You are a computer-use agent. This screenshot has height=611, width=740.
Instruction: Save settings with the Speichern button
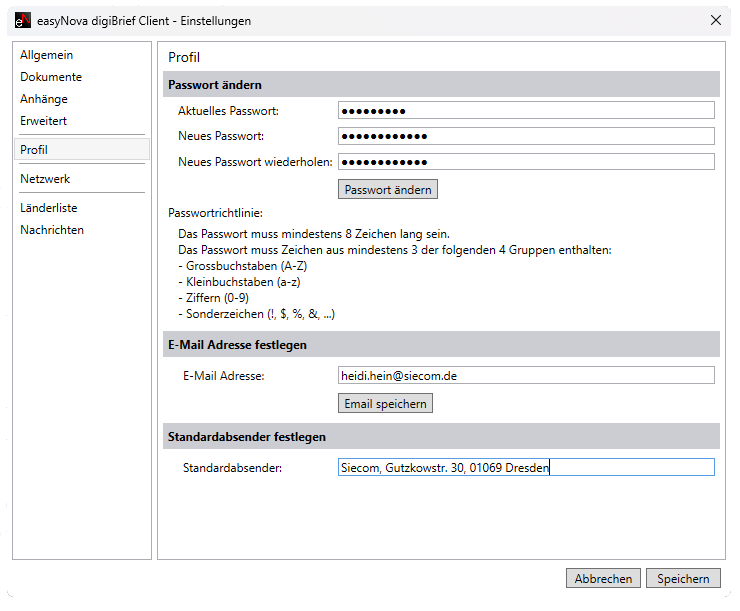point(683,579)
